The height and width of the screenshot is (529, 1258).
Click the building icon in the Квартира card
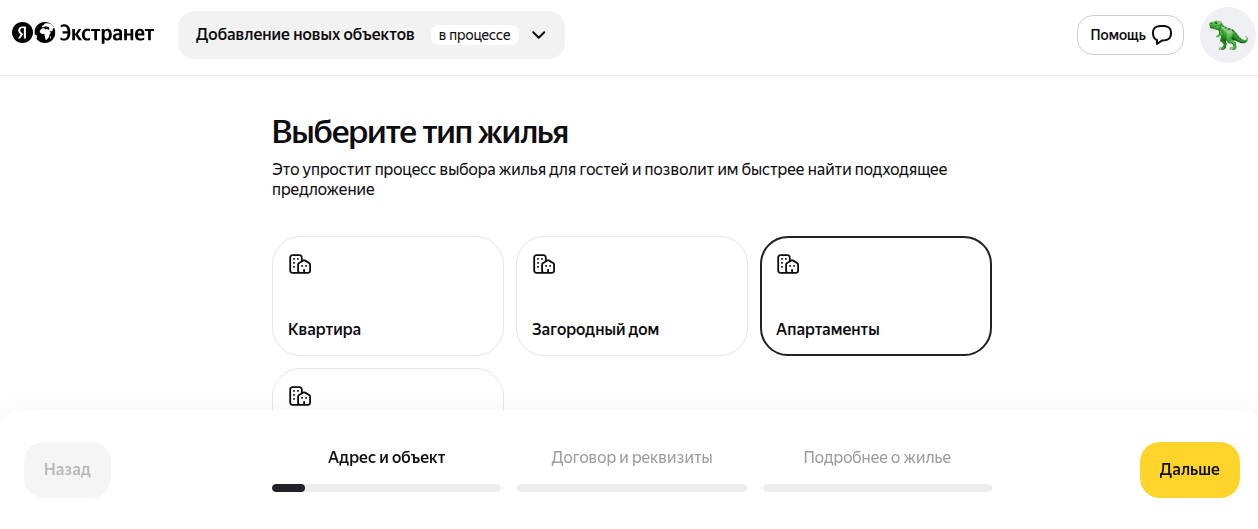[300, 264]
